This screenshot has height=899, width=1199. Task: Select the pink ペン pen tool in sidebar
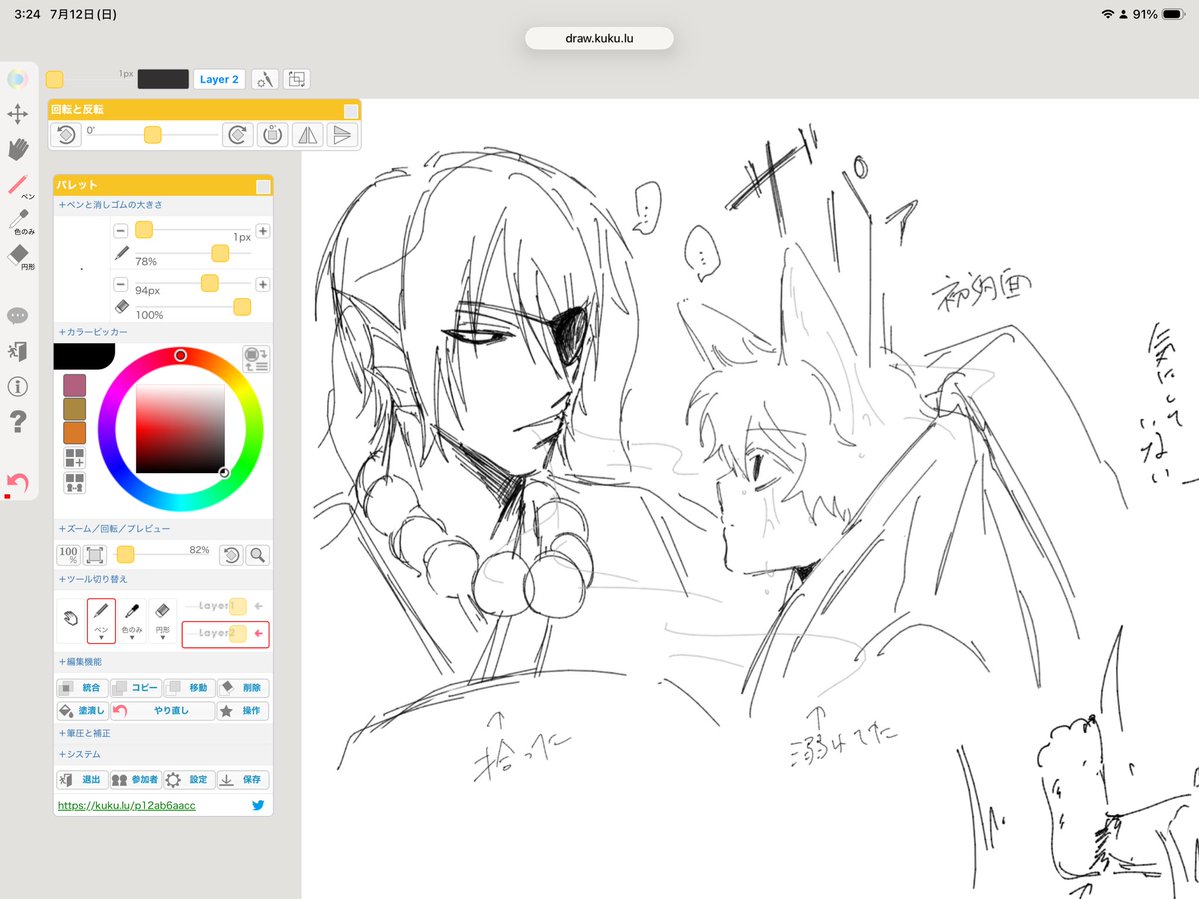18,186
